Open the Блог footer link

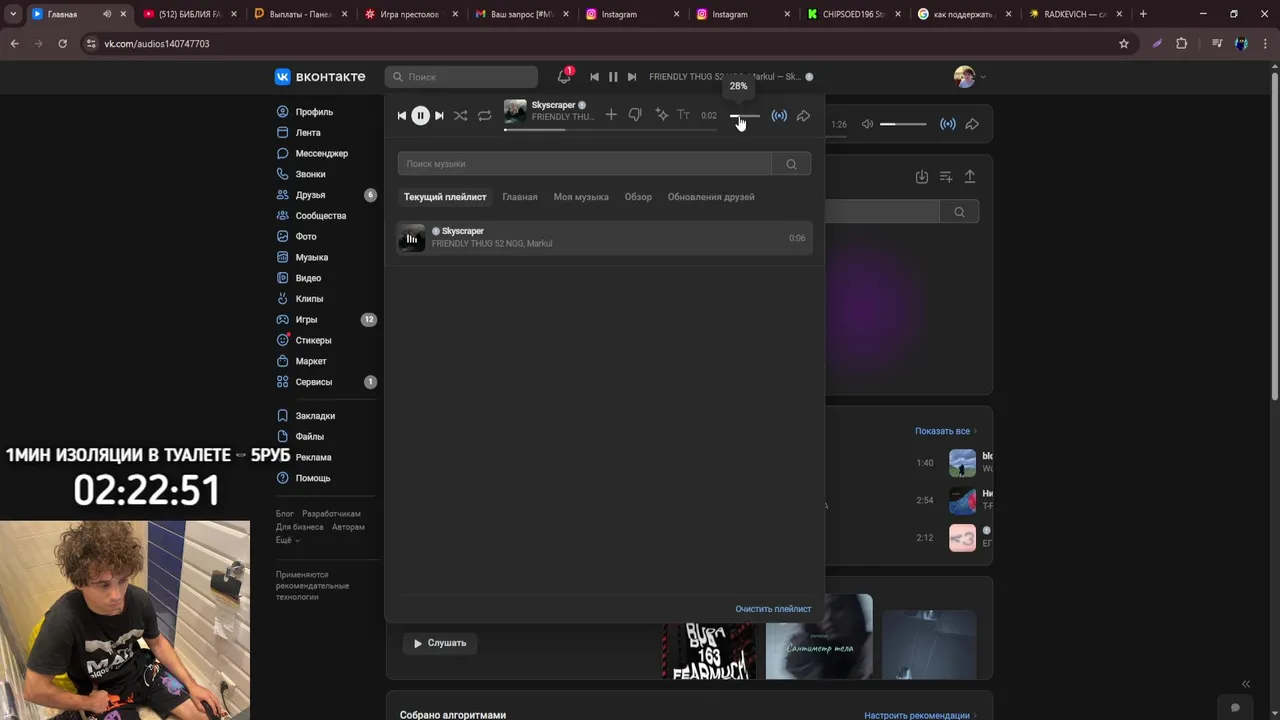pyautogui.click(x=285, y=514)
